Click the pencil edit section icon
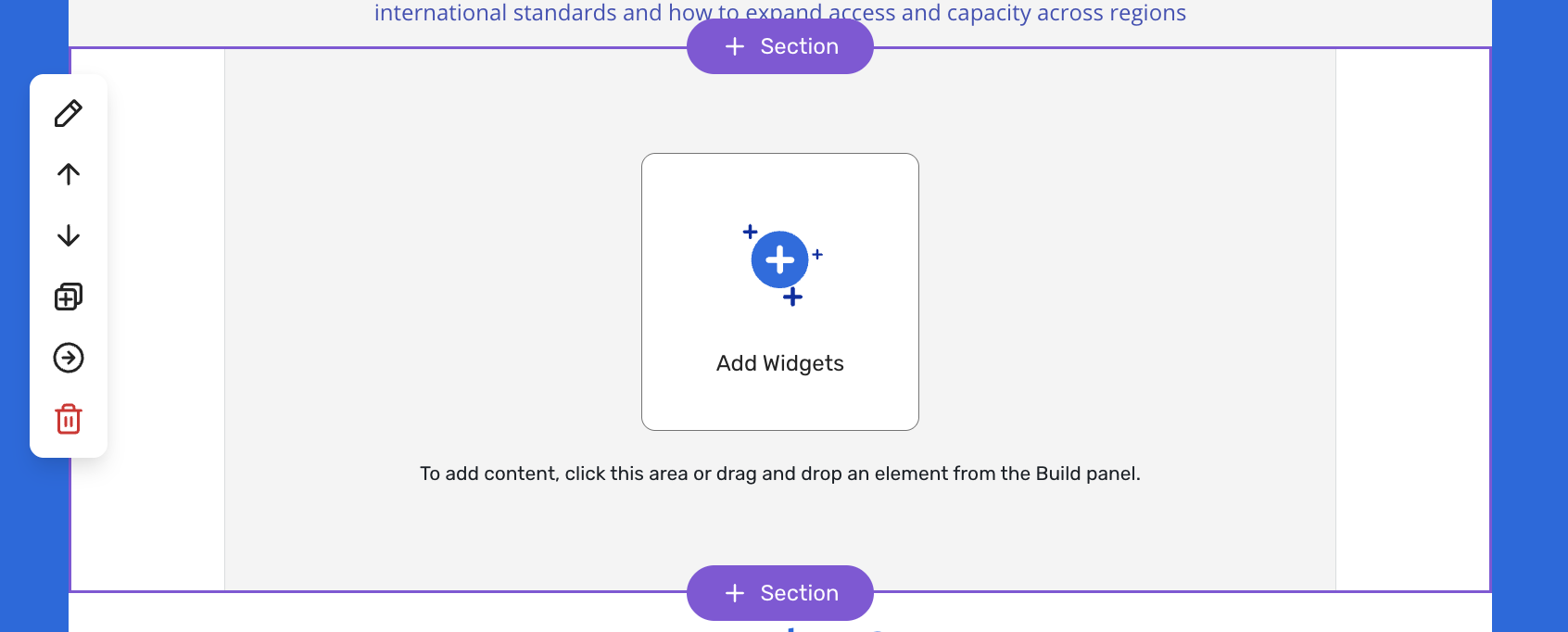The image size is (1568, 632). point(69,113)
